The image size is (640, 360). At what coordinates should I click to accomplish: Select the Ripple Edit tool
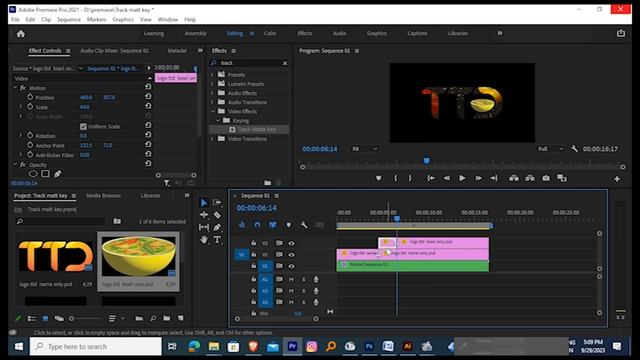204,215
